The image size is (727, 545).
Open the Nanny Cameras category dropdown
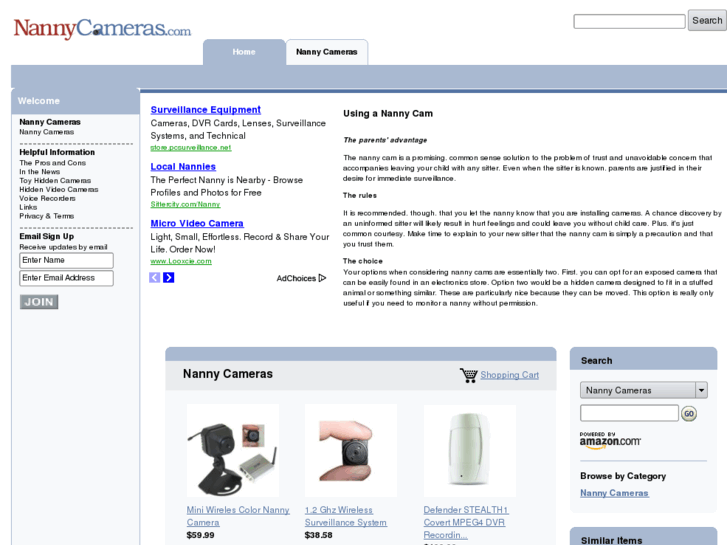[643, 390]
